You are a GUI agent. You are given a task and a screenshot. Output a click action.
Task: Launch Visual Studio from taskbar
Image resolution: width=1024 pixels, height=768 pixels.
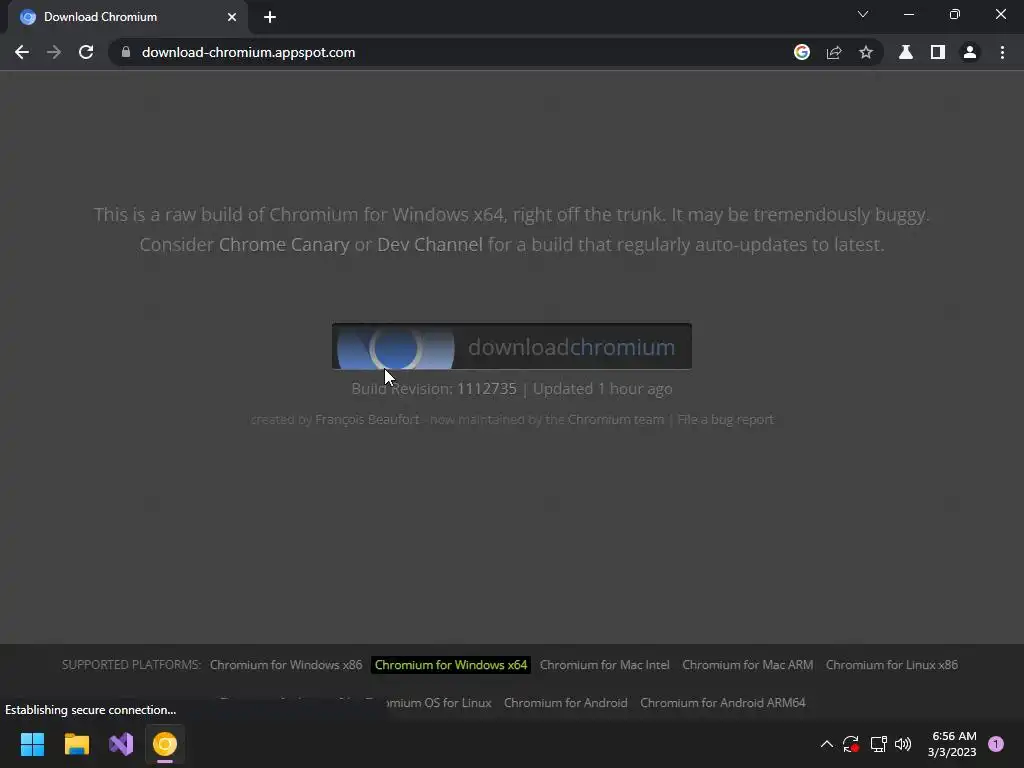coord(121,744)
